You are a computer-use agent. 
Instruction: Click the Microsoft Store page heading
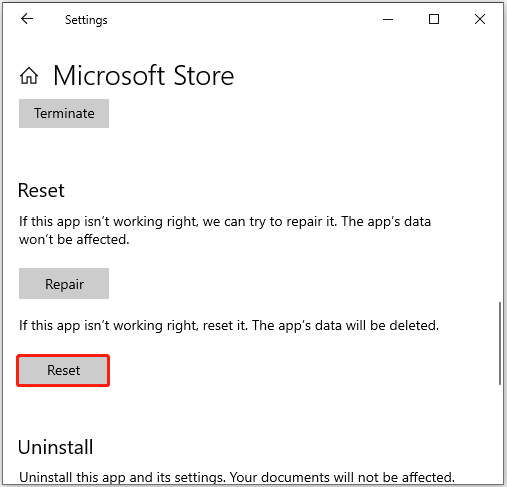[x=144, y=76]
